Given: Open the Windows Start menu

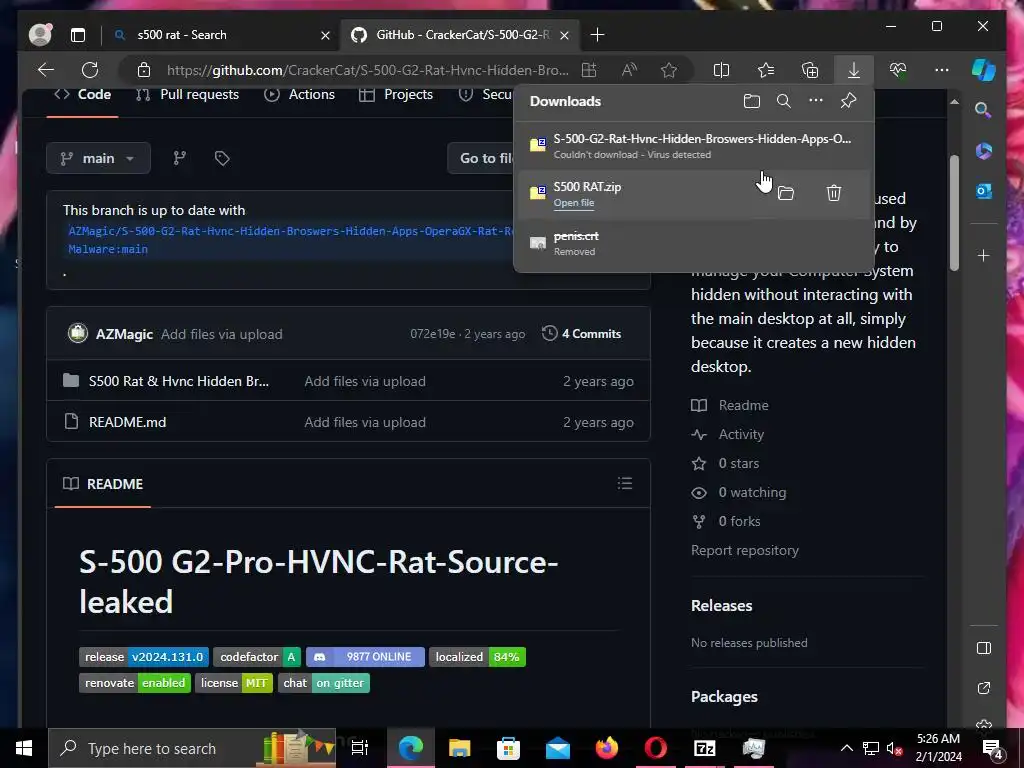Looking at the screenshot, I should coord(24,748).
